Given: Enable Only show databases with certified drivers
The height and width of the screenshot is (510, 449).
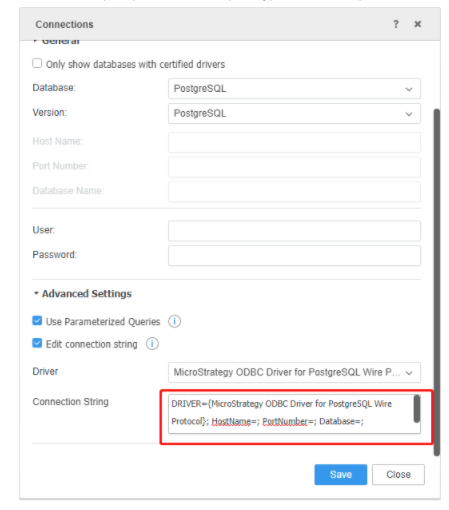Looking at the screenshot, I should click(37, 63).
